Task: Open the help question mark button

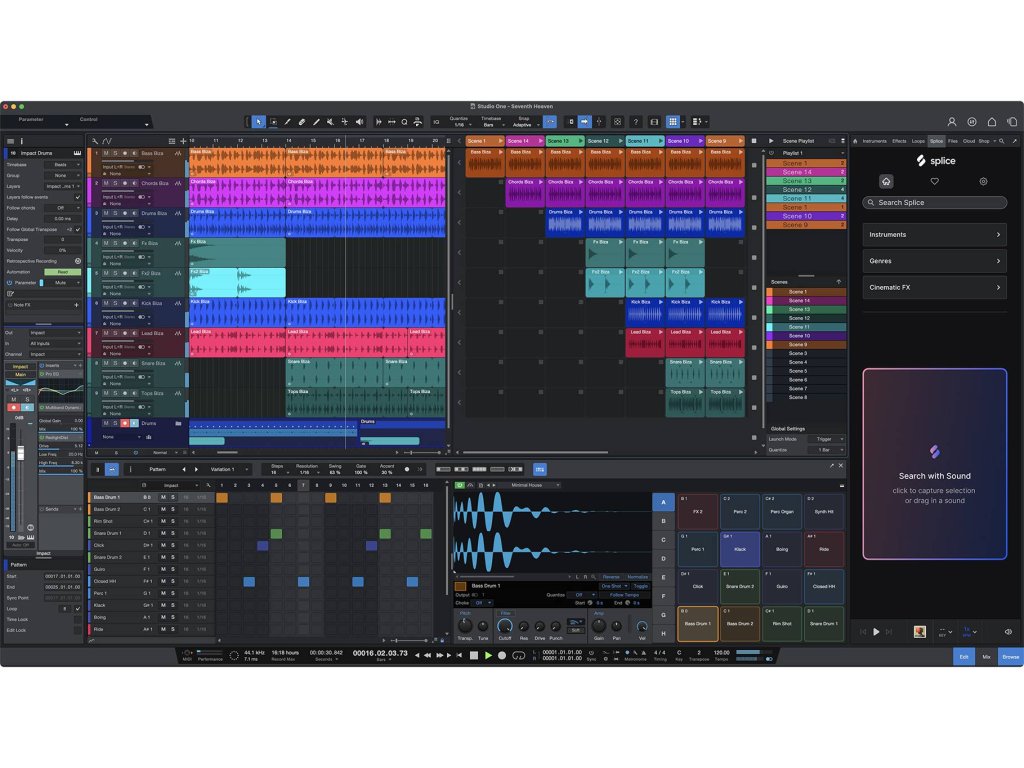Action: pos(635,121)
